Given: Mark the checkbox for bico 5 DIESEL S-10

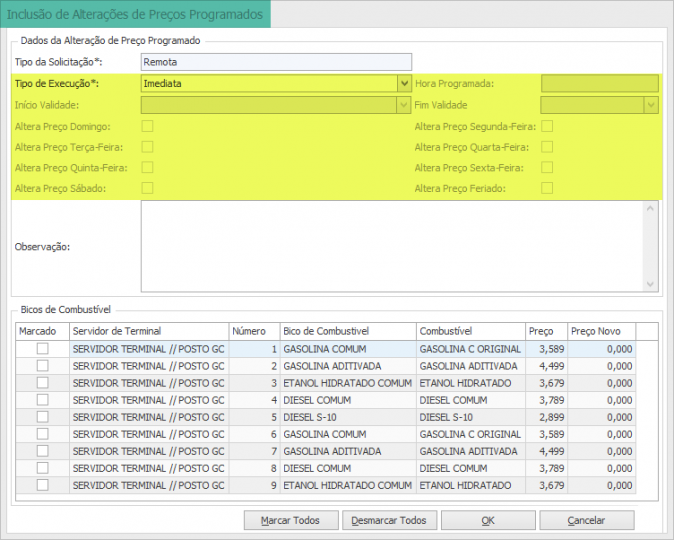Looking at the screenshot, I should tap(43, 417).
